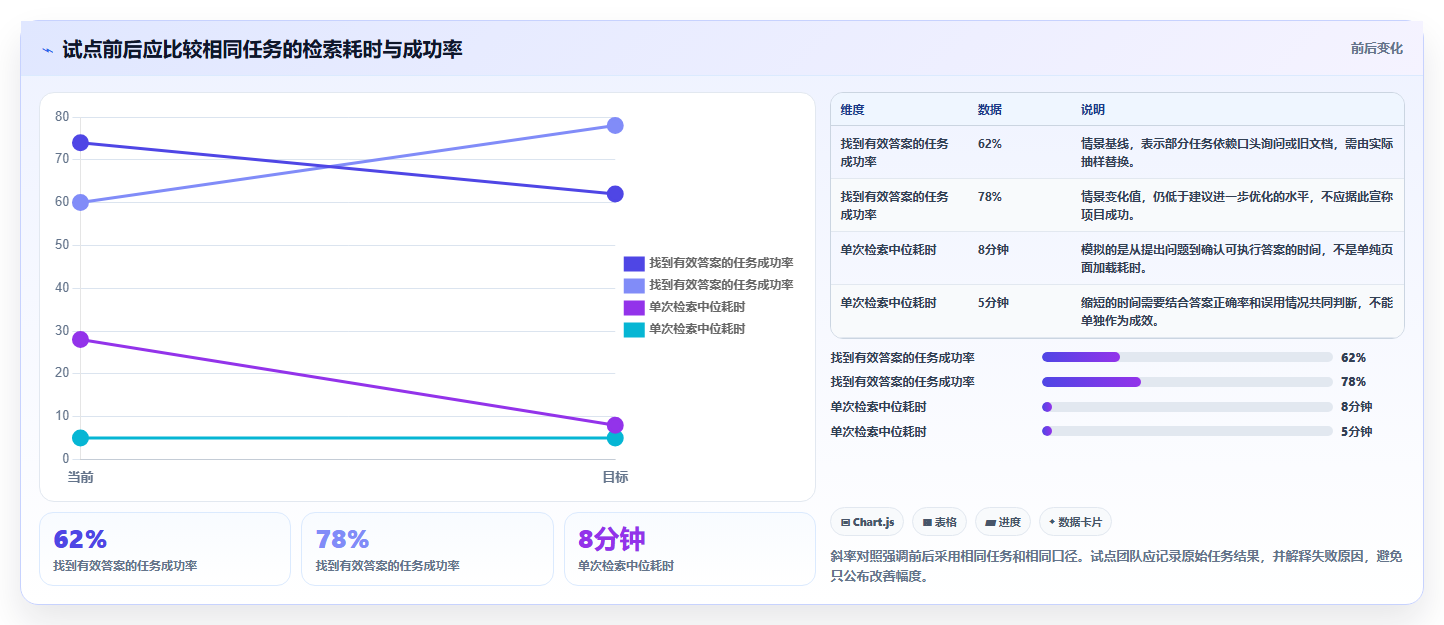Click the light periwinkle data point at 78 for 目标
Image resolution: width=1444 pixels, height=625 pixels.
(615, 125)
